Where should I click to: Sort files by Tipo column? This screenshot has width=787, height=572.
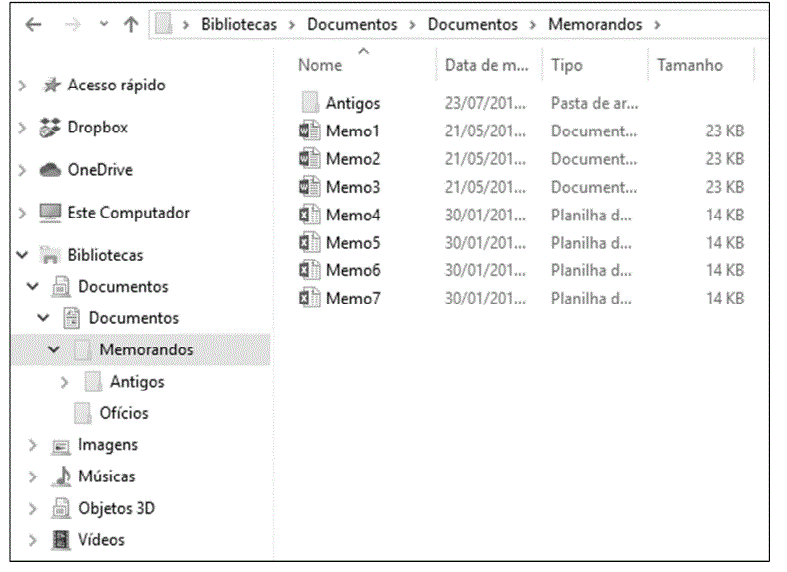tap(567, 65)
